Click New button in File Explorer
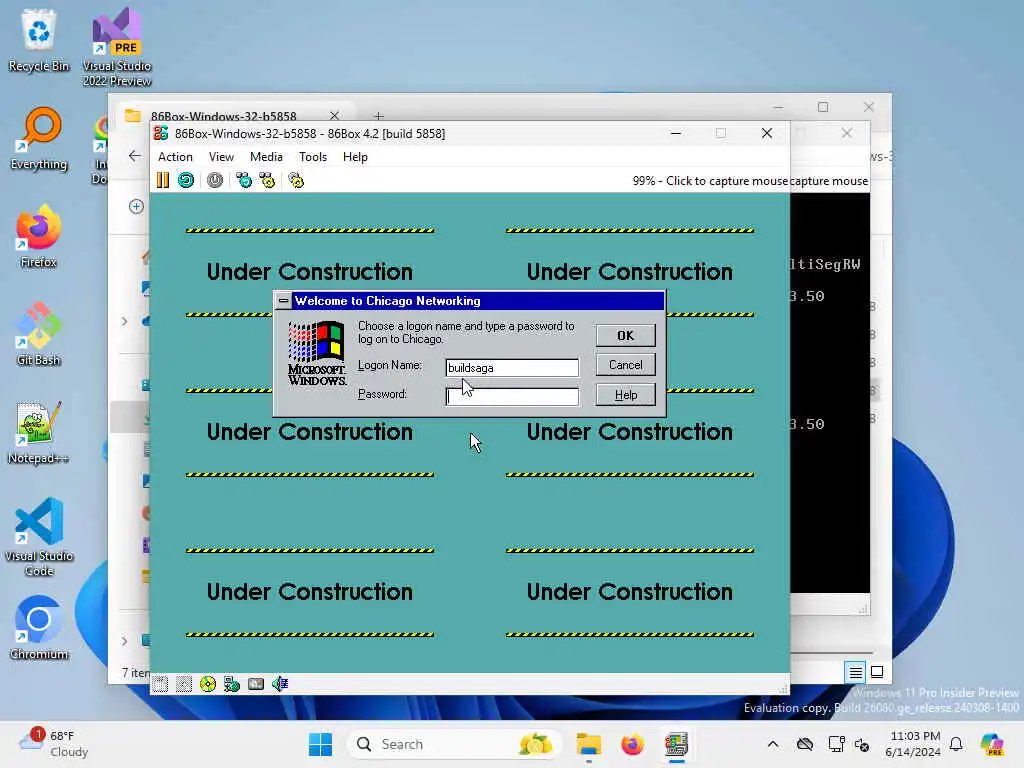 [136, 206]
